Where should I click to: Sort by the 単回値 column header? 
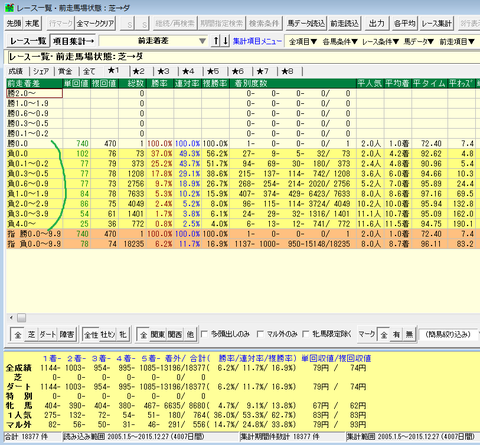point(76,83)
